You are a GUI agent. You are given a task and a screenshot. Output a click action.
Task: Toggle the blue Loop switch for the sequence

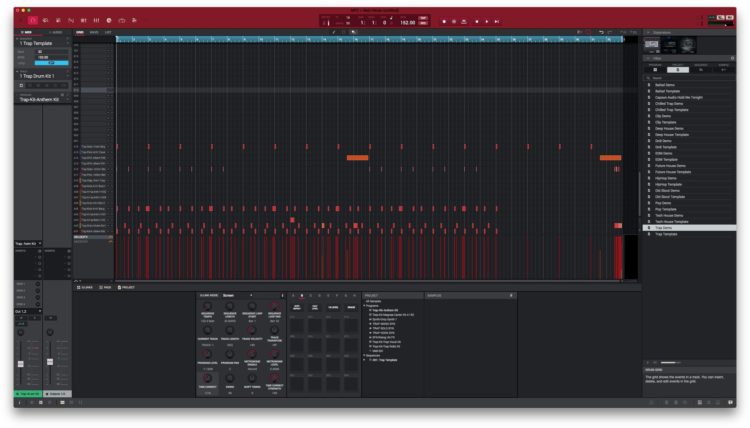coord(51,63)
